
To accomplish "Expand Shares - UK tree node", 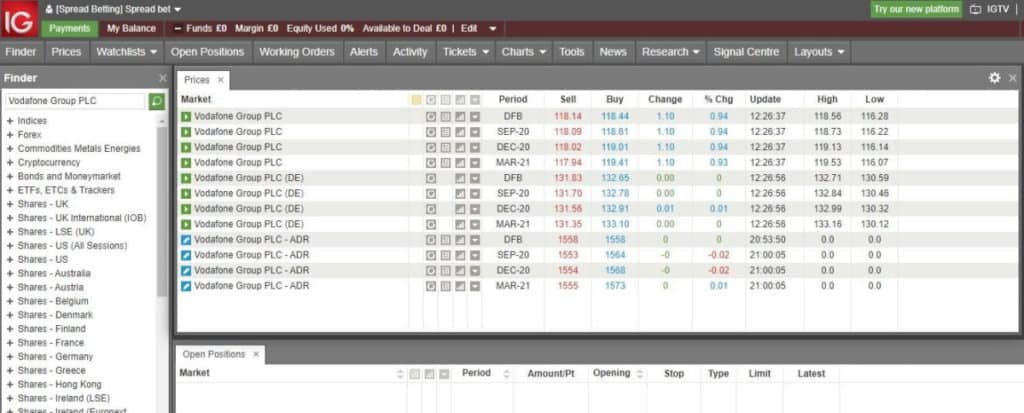I will pos(10,204).
